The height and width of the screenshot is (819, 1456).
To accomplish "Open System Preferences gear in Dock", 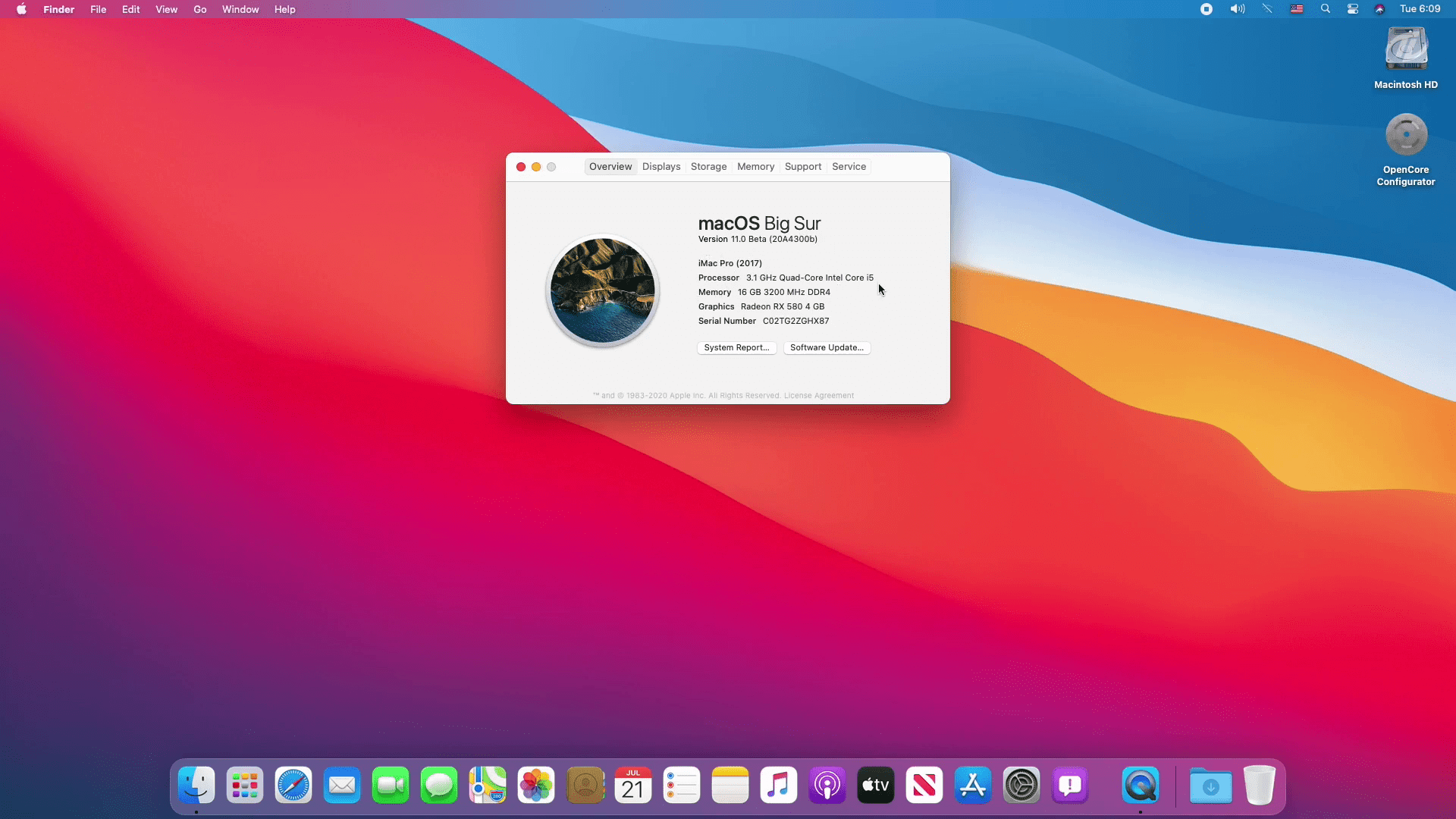I will point(1021,786).
